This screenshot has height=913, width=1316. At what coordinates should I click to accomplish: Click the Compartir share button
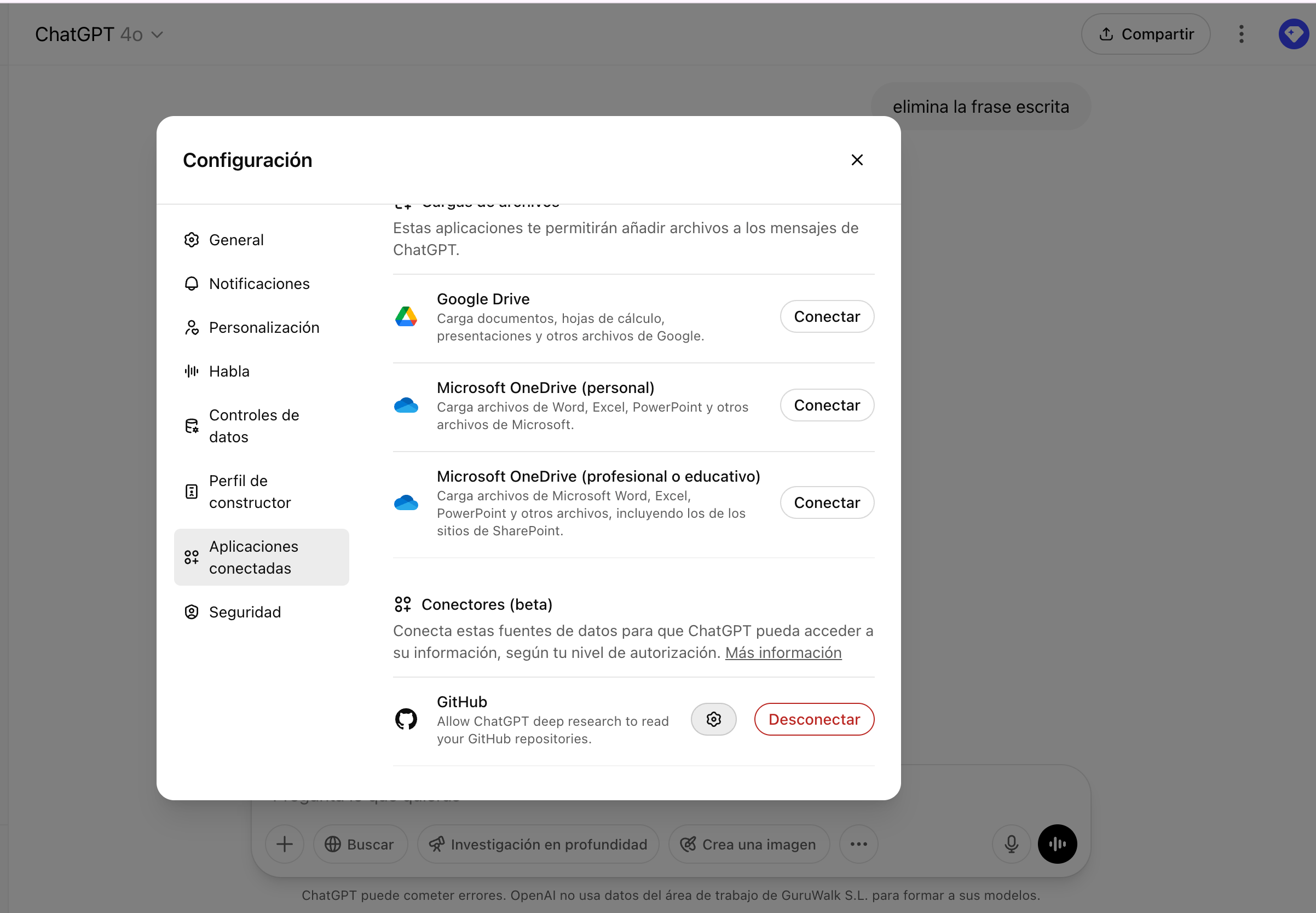(x=1146, y=34)
